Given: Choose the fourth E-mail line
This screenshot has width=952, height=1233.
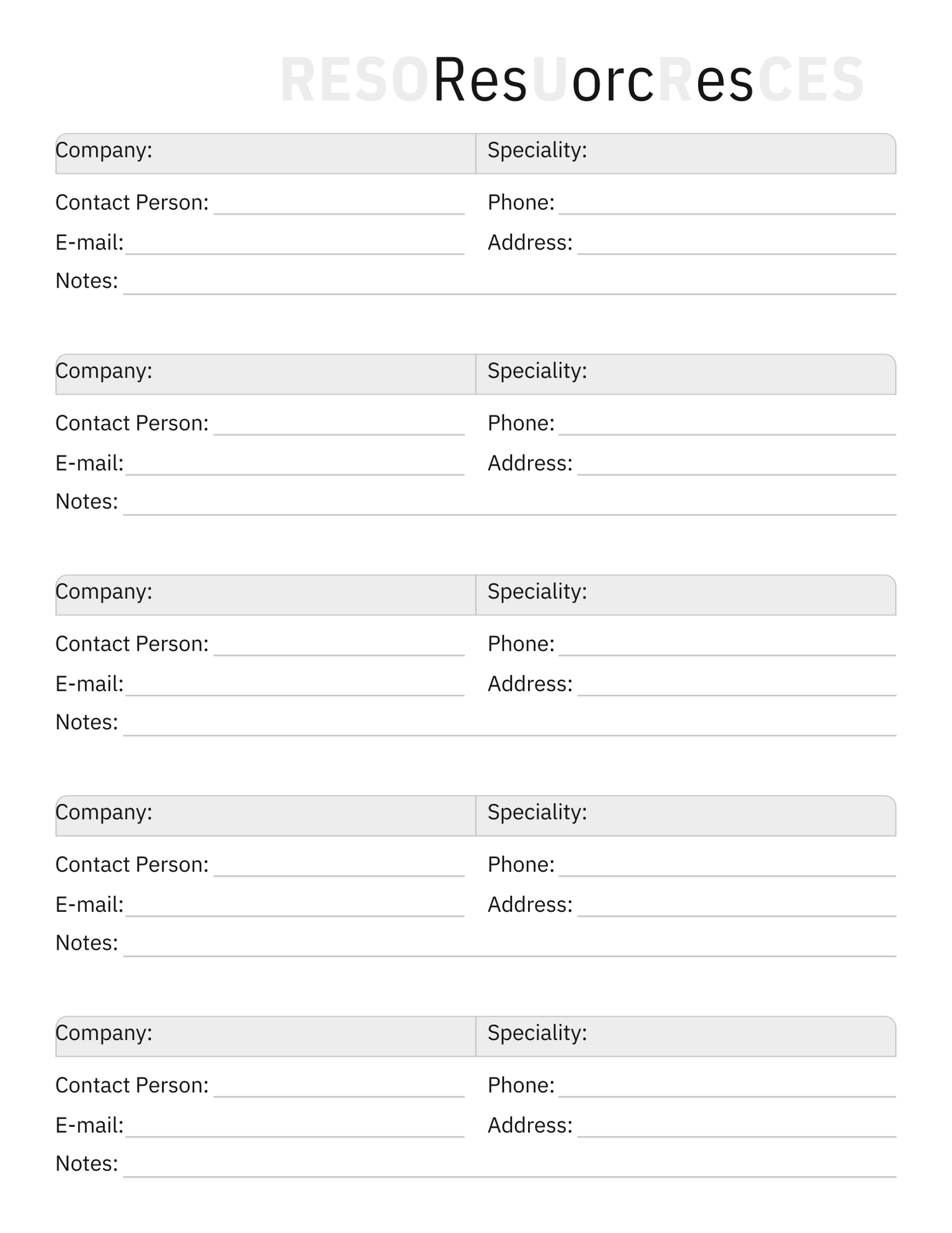Looking at the screenshot, I should click(294, 907).
